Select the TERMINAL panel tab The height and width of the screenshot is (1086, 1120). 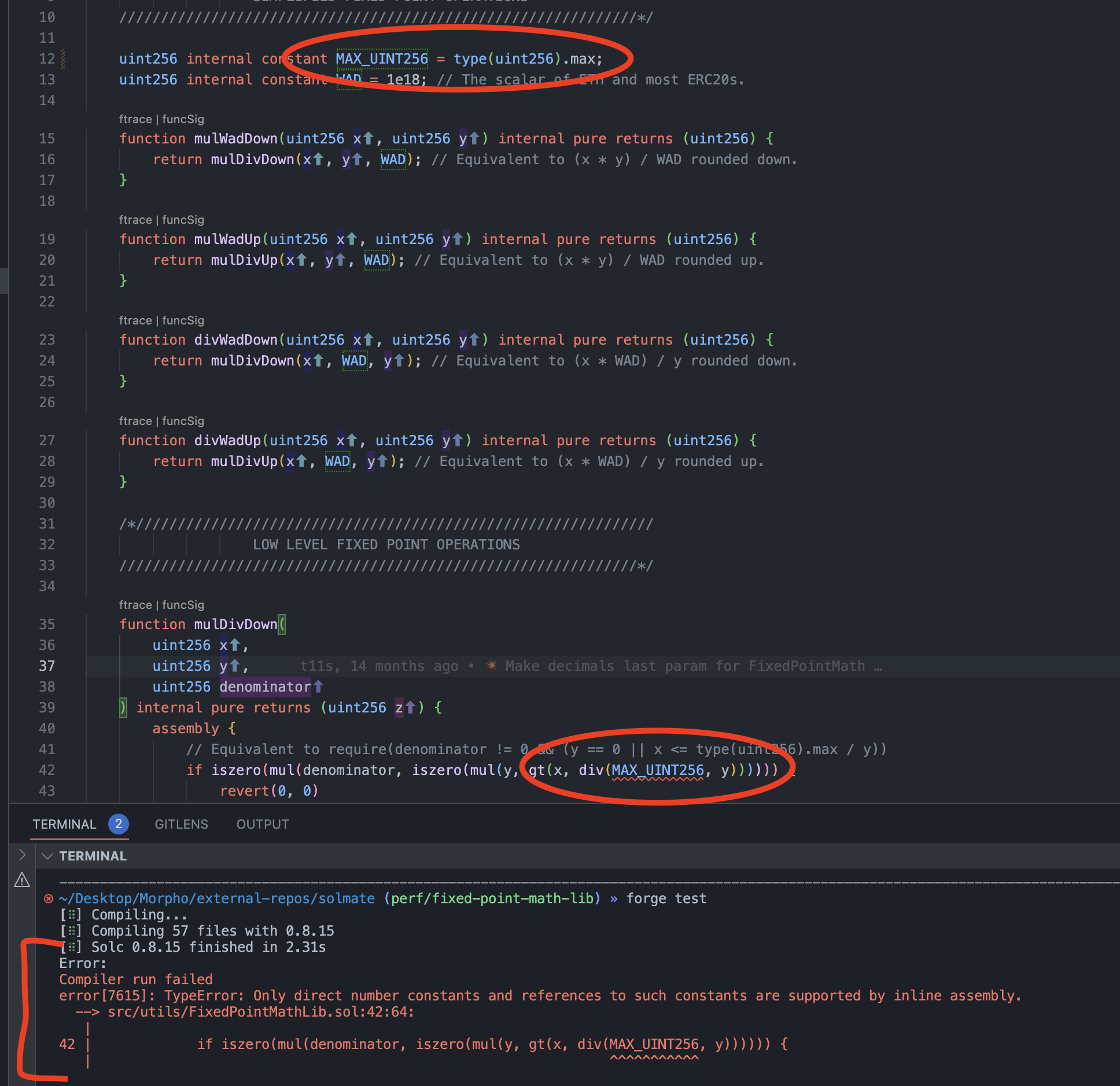pos(64,824)
